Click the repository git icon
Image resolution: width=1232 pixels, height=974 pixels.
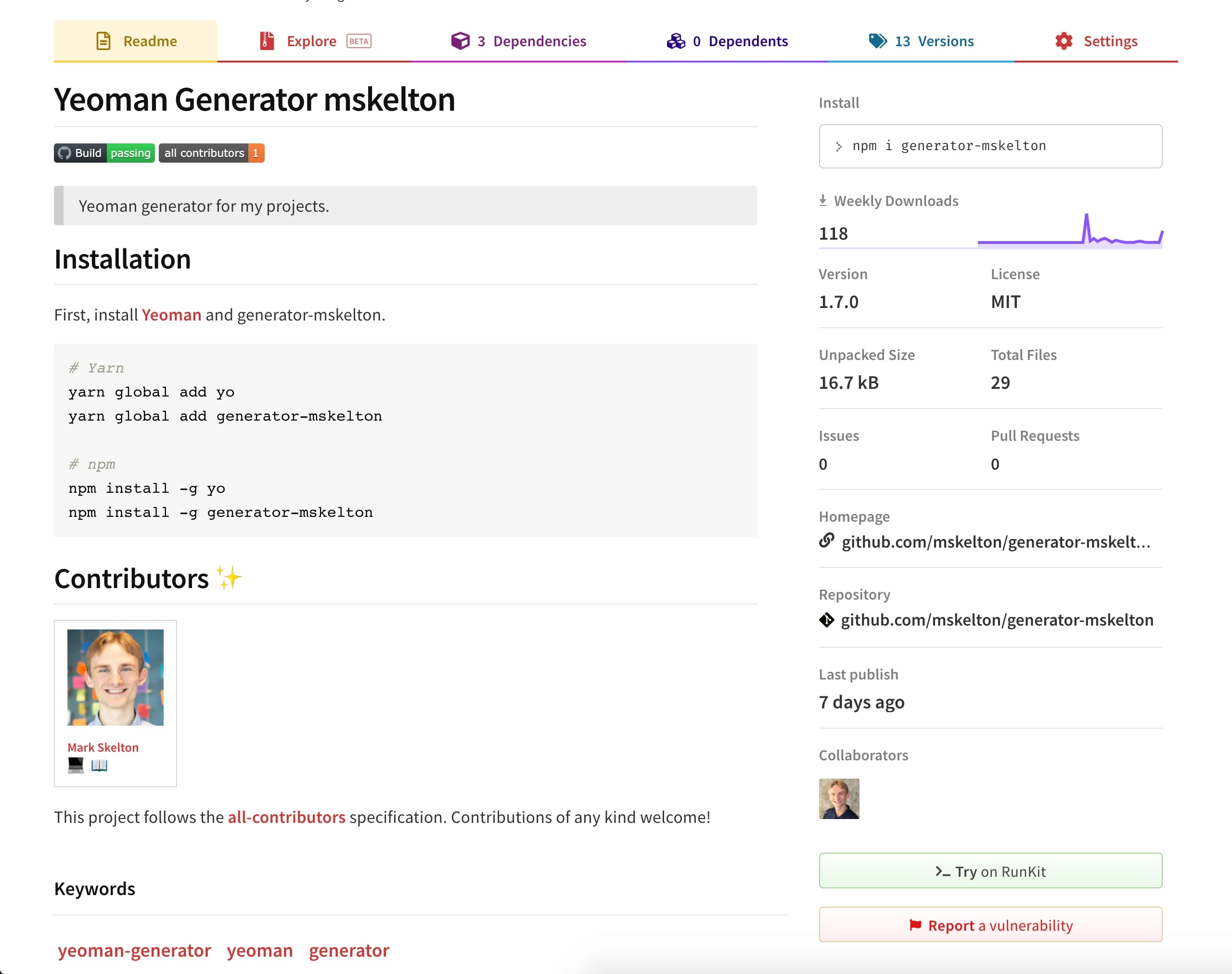(x=826, y=620)
